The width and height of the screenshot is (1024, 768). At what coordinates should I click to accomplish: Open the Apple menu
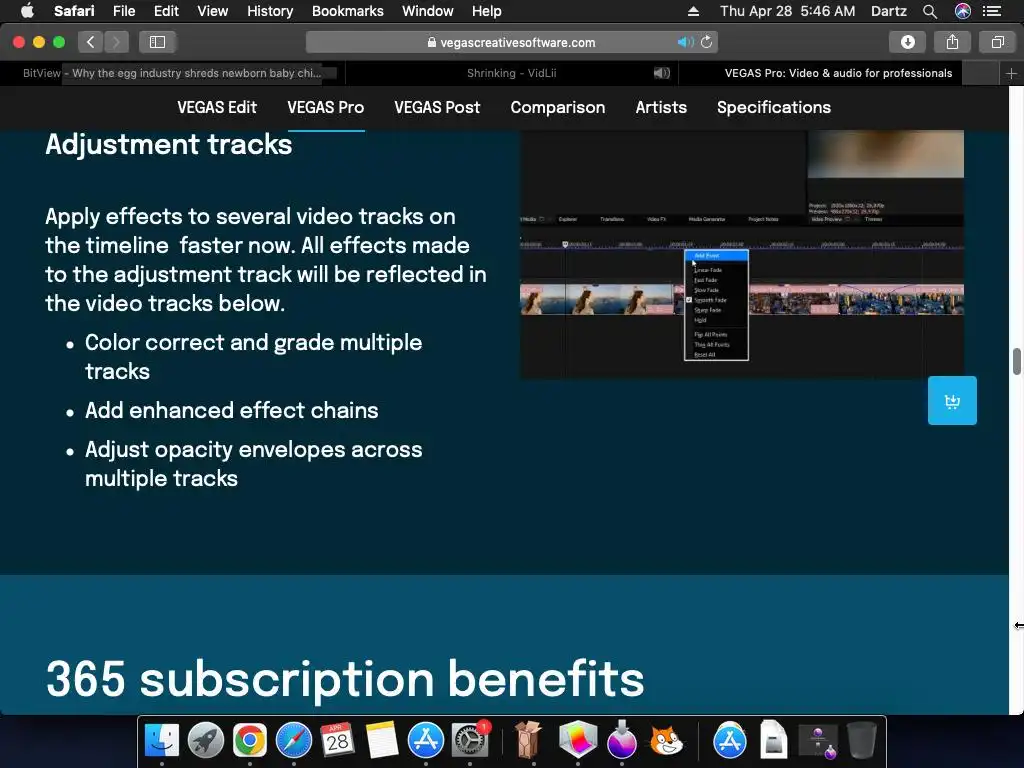27,10
